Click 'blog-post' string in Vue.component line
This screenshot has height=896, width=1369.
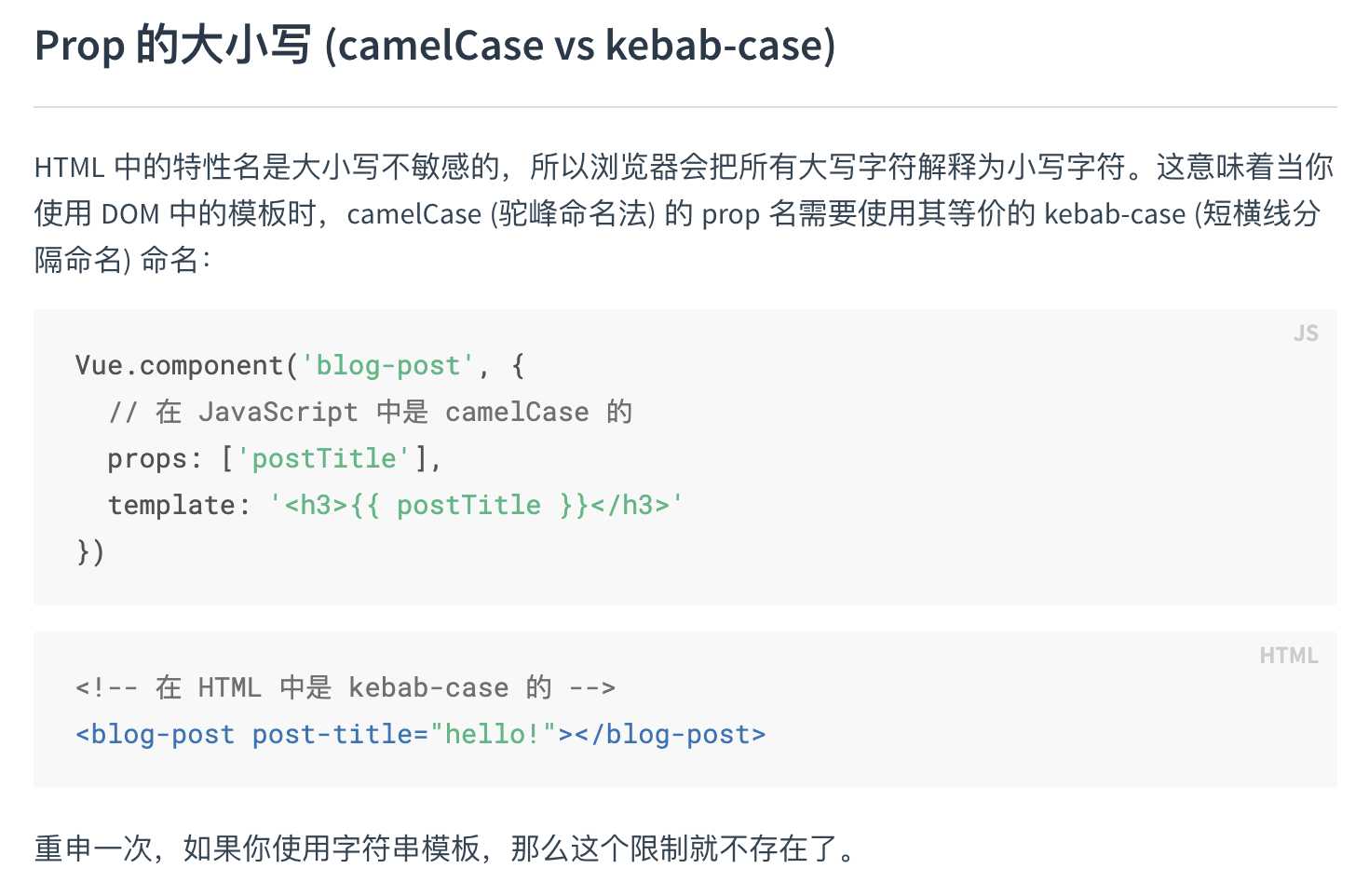[387, 365]
